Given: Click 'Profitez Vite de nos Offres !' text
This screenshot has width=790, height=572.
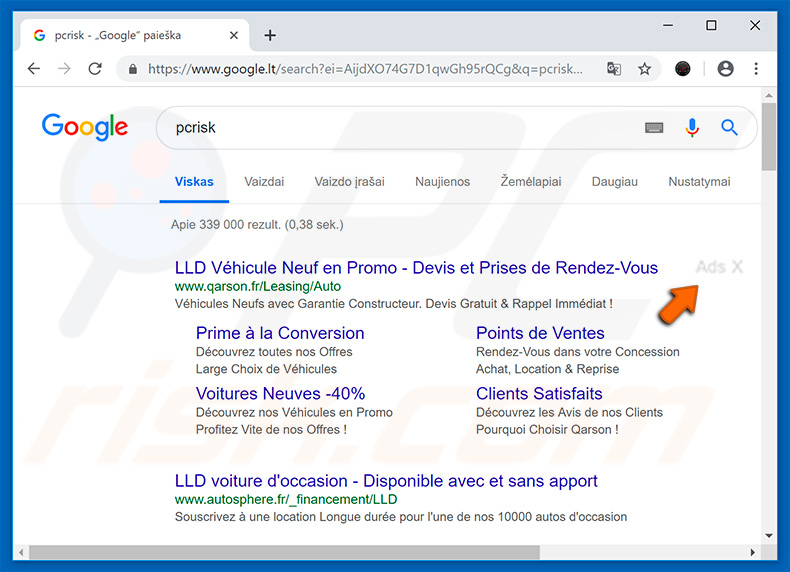Looking at the screenshot, I should pos(271,429).
